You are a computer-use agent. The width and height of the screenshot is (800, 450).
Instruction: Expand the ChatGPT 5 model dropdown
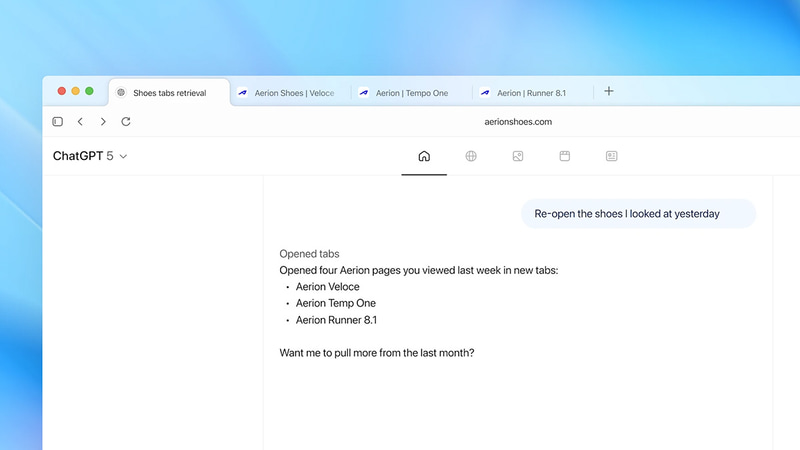click(90, 156)
